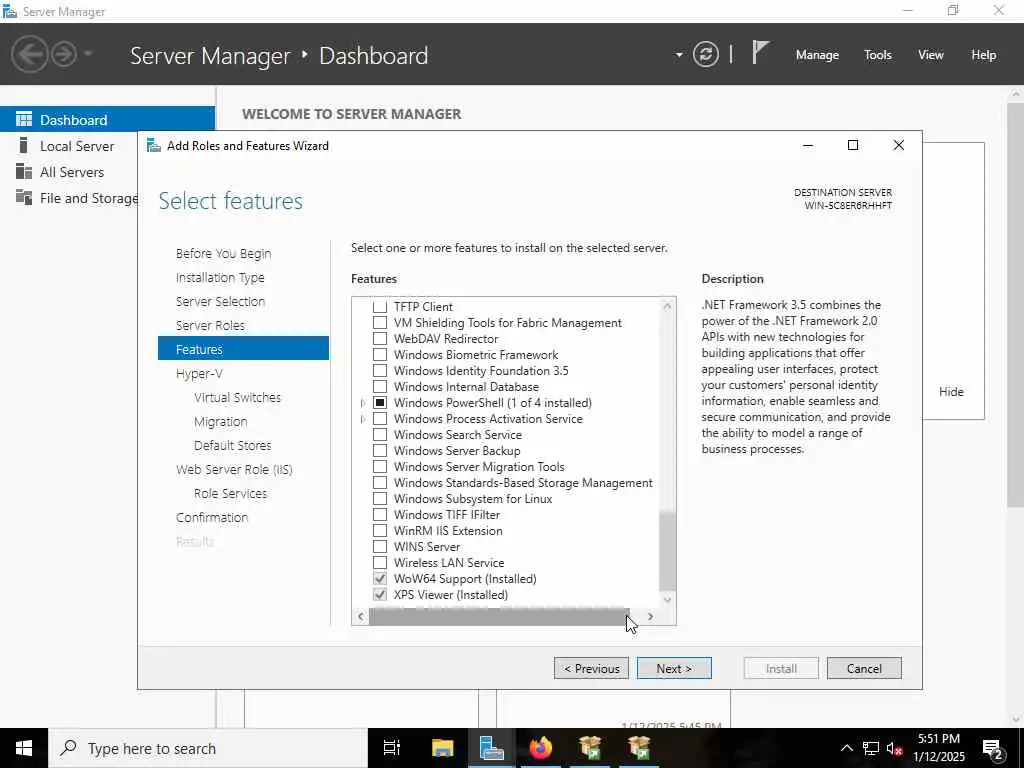This screenshot has width=1024, height=768.
Task: Click the network icon in the system tray
Action: pyautogui.click(x=871, y=748)
